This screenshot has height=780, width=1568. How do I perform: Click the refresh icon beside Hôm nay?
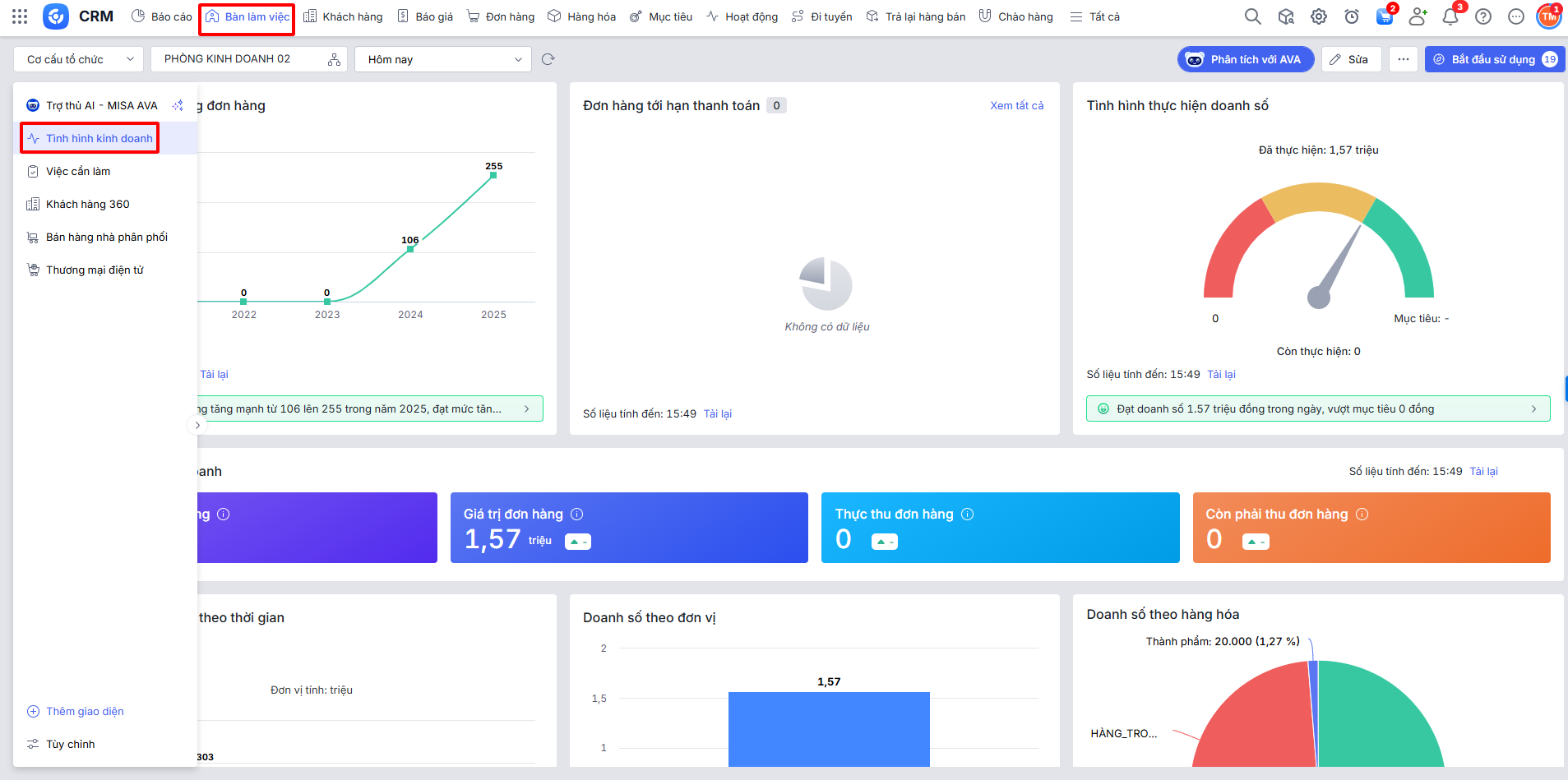point(548,59)
